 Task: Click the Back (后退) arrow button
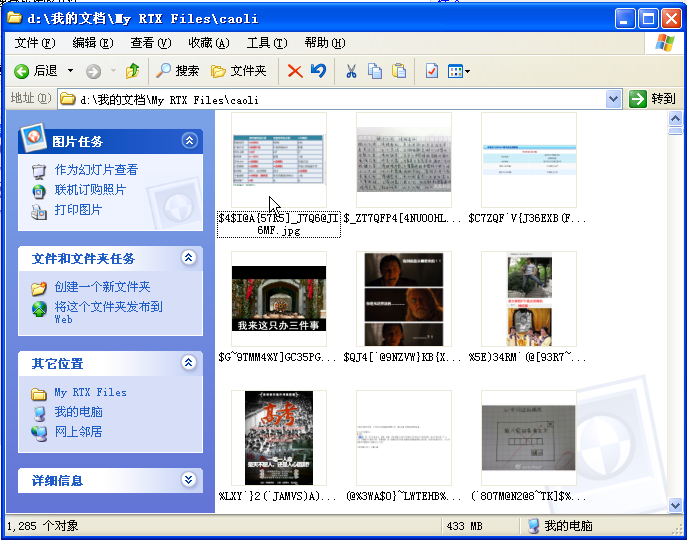[x=35, y=71]
